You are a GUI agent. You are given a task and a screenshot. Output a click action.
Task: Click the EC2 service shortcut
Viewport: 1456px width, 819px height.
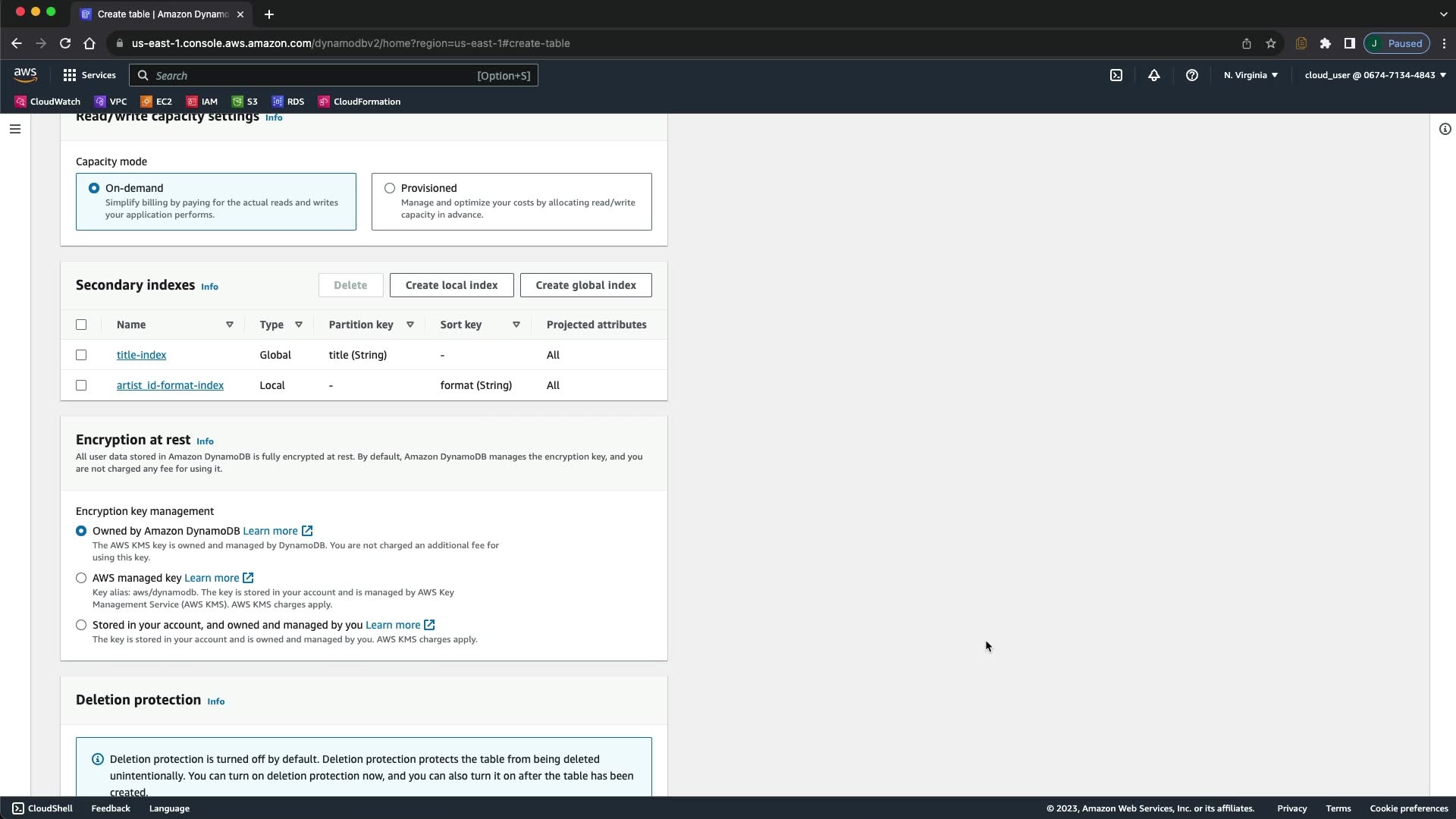(156, 102)
